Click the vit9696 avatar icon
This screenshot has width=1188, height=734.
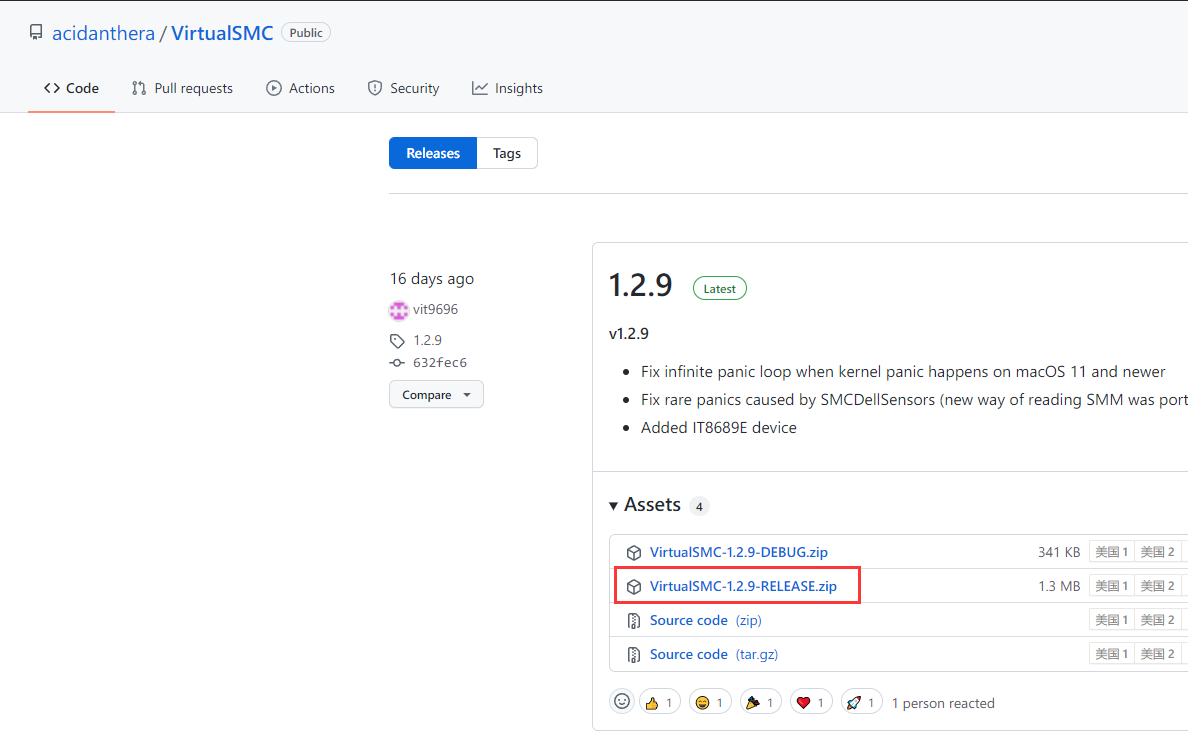[399, 310]
